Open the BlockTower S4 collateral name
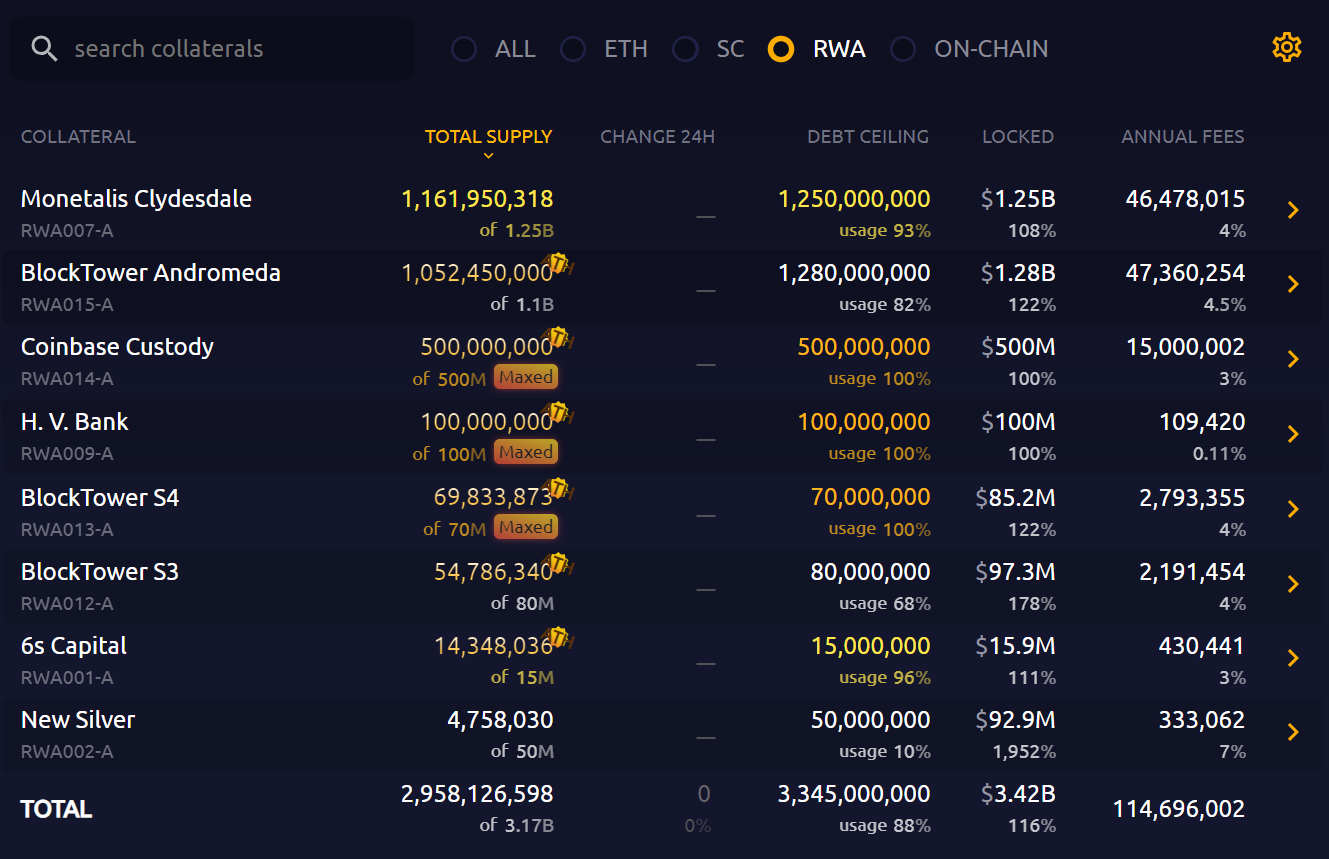The image size is (1329, 859). pos(100,498)
